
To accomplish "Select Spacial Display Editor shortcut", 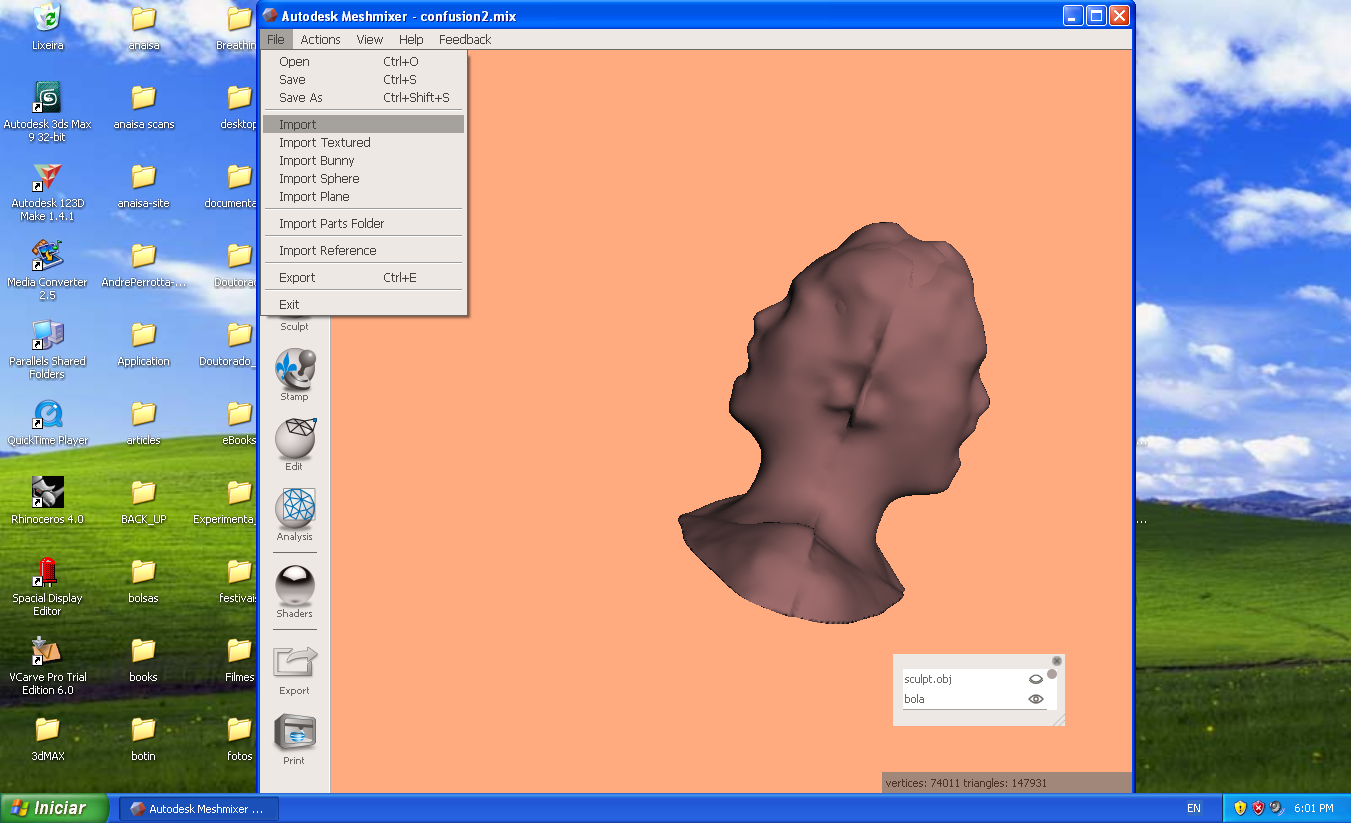I will click(47, 585).
